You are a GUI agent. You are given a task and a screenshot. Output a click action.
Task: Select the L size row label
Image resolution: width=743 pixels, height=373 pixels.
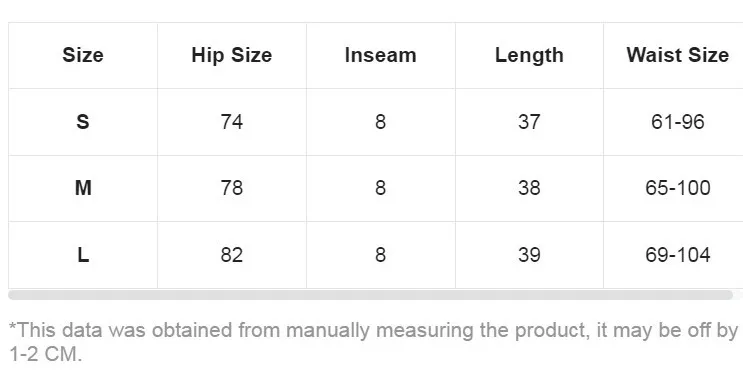pos(83,255)
